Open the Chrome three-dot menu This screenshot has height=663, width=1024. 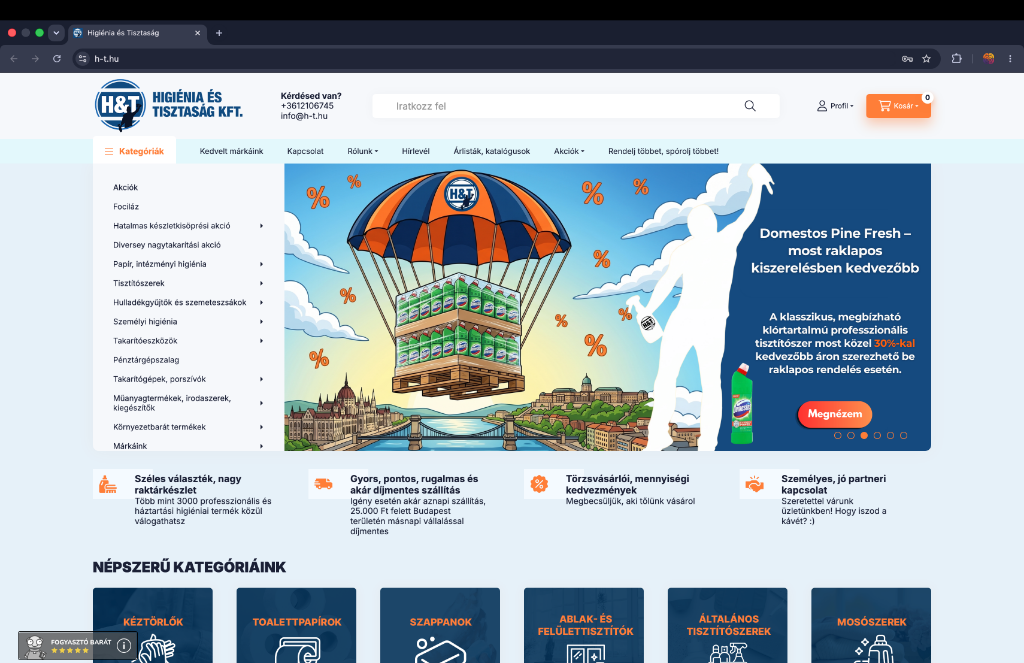1010,59
